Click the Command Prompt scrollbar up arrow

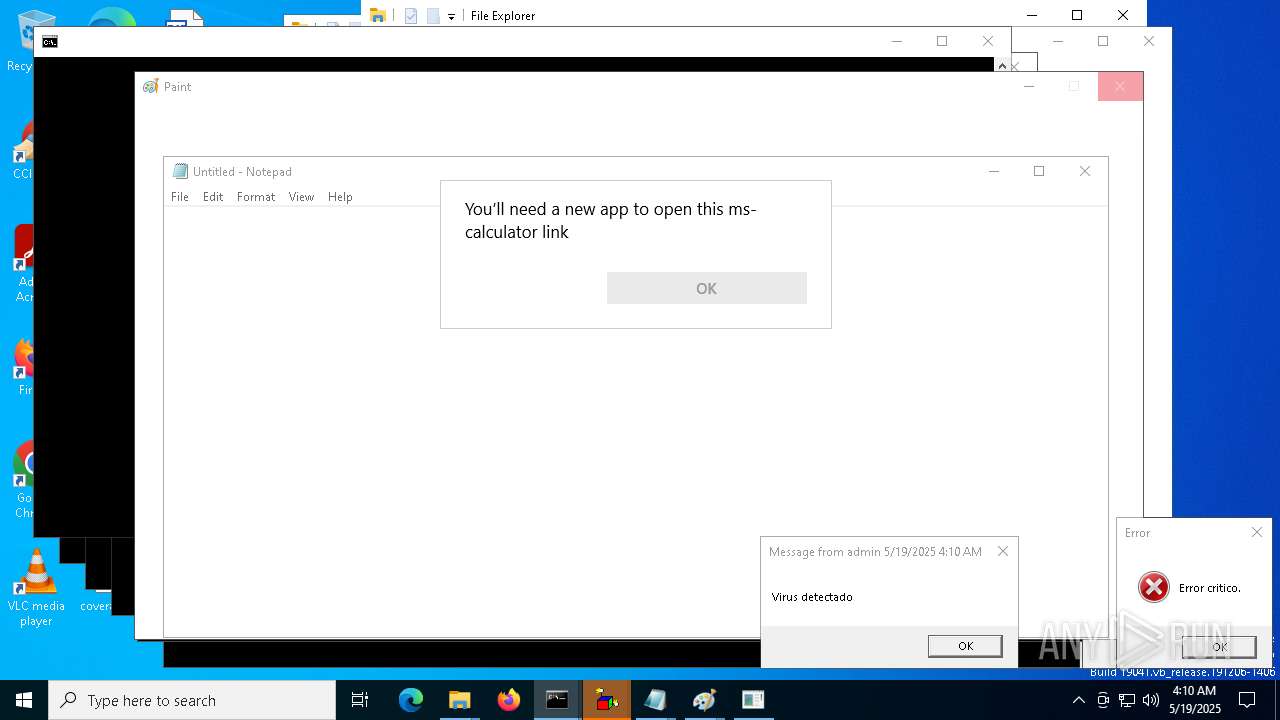1002,65
